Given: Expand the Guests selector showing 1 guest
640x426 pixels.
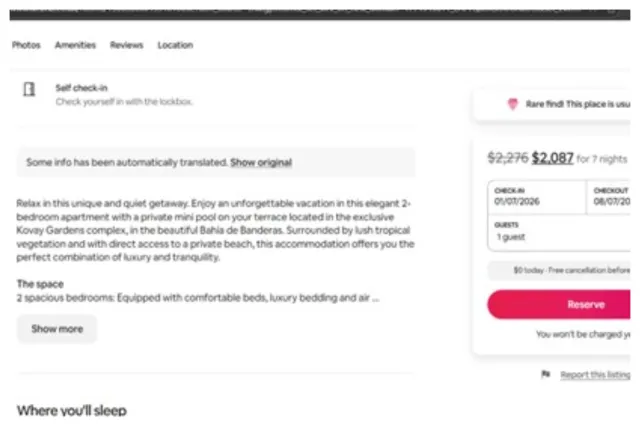Looking at the screenshot, I should tap(560, 232).
